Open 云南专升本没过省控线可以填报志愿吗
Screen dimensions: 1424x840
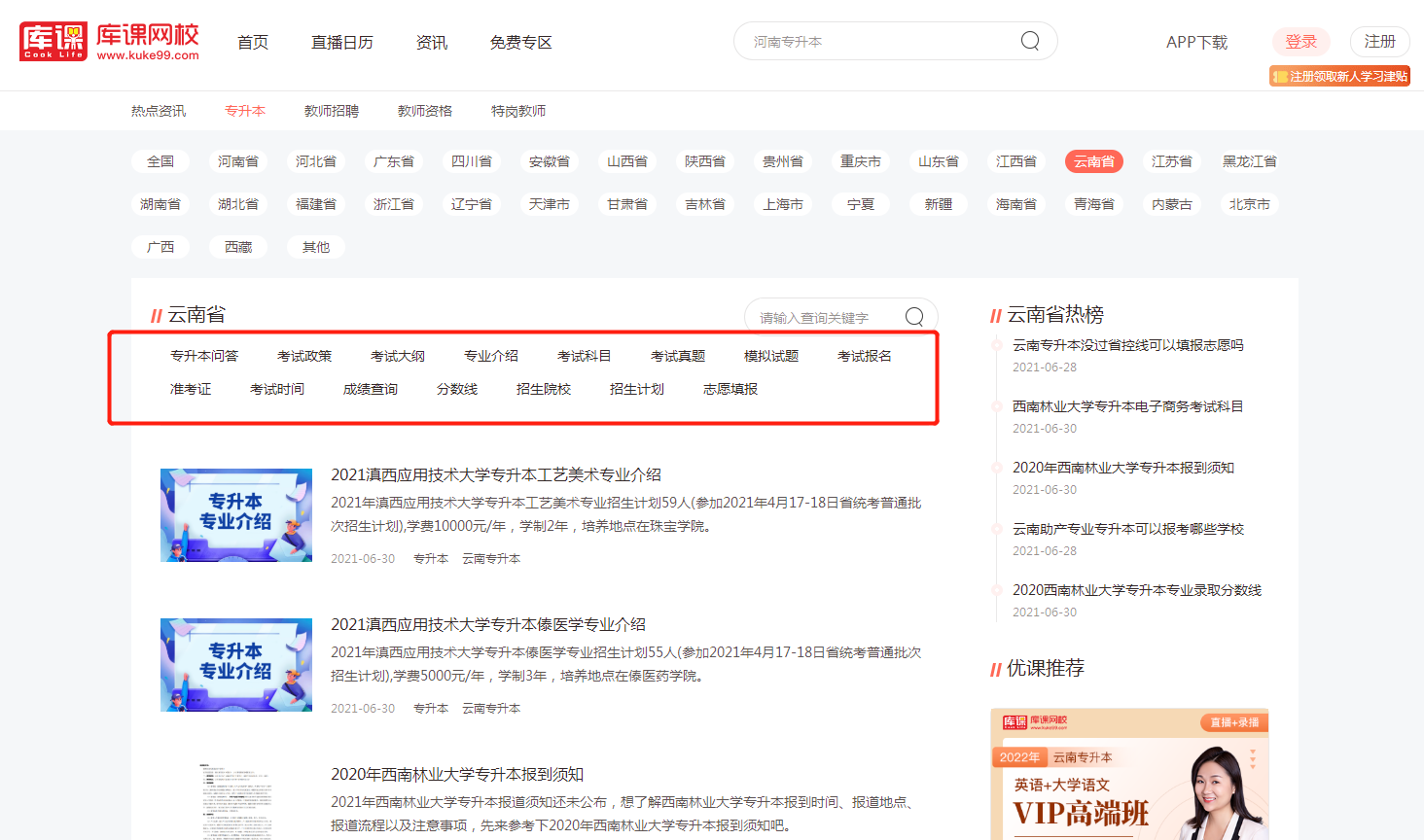[x=1128, y=344]
